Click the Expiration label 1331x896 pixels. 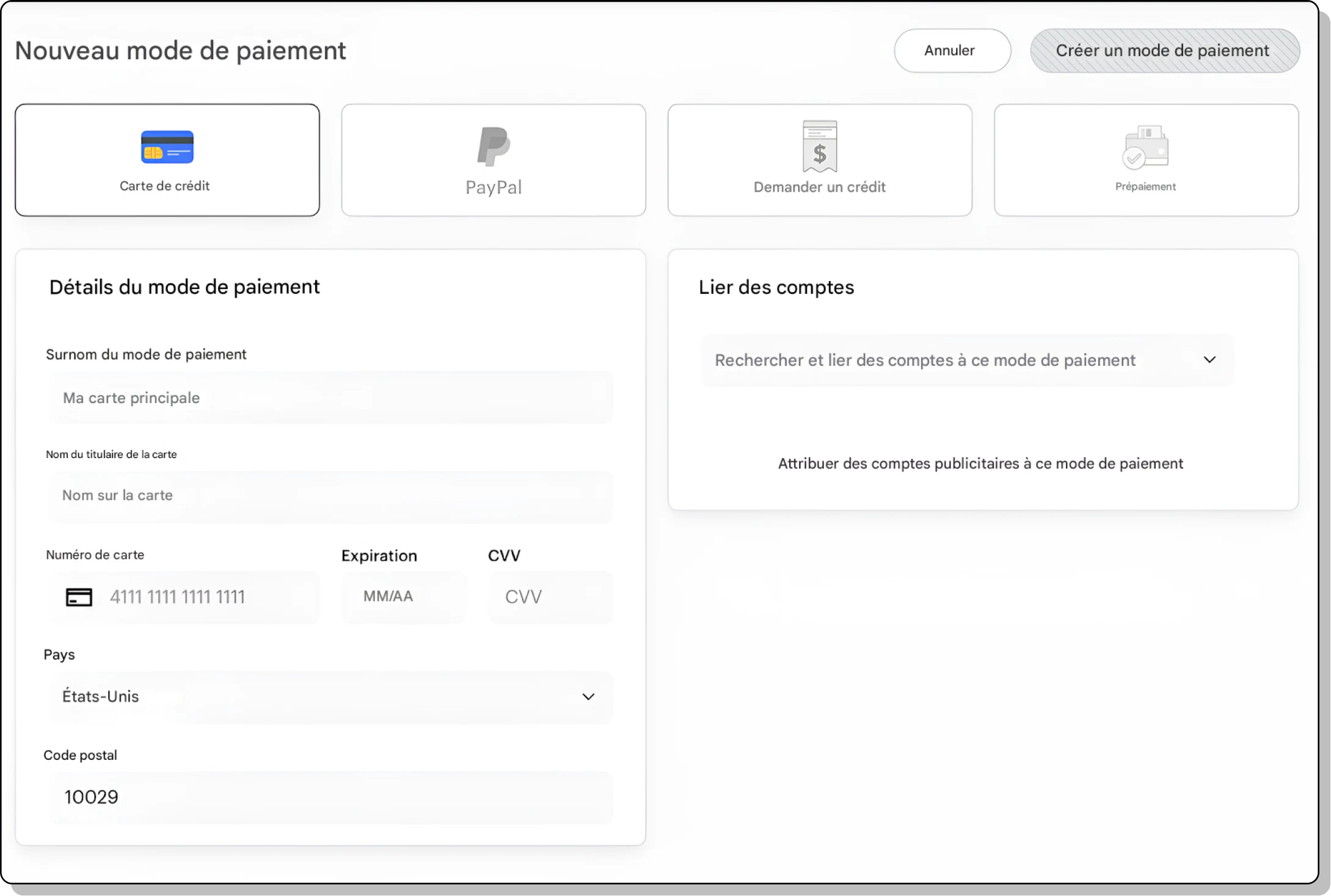click(x=379, y=556)
